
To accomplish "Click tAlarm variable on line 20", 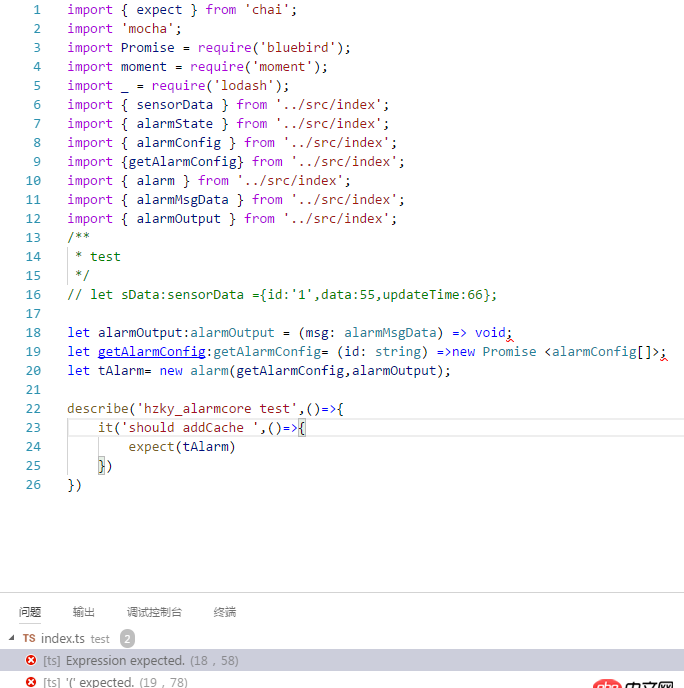I will pyautogui.click(x=121, y=371).
